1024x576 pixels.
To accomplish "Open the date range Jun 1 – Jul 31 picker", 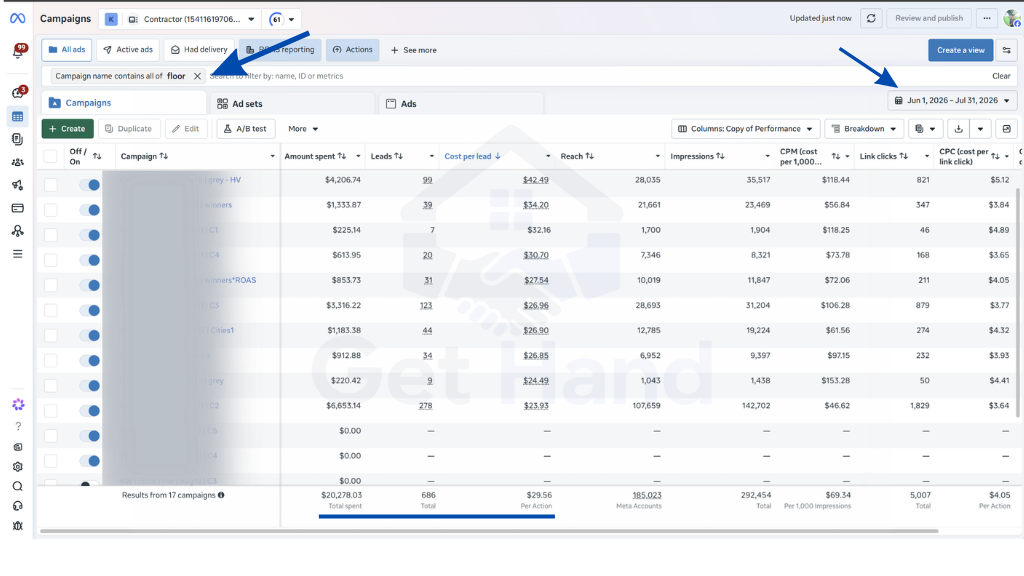I will click(x=952, y=101).
